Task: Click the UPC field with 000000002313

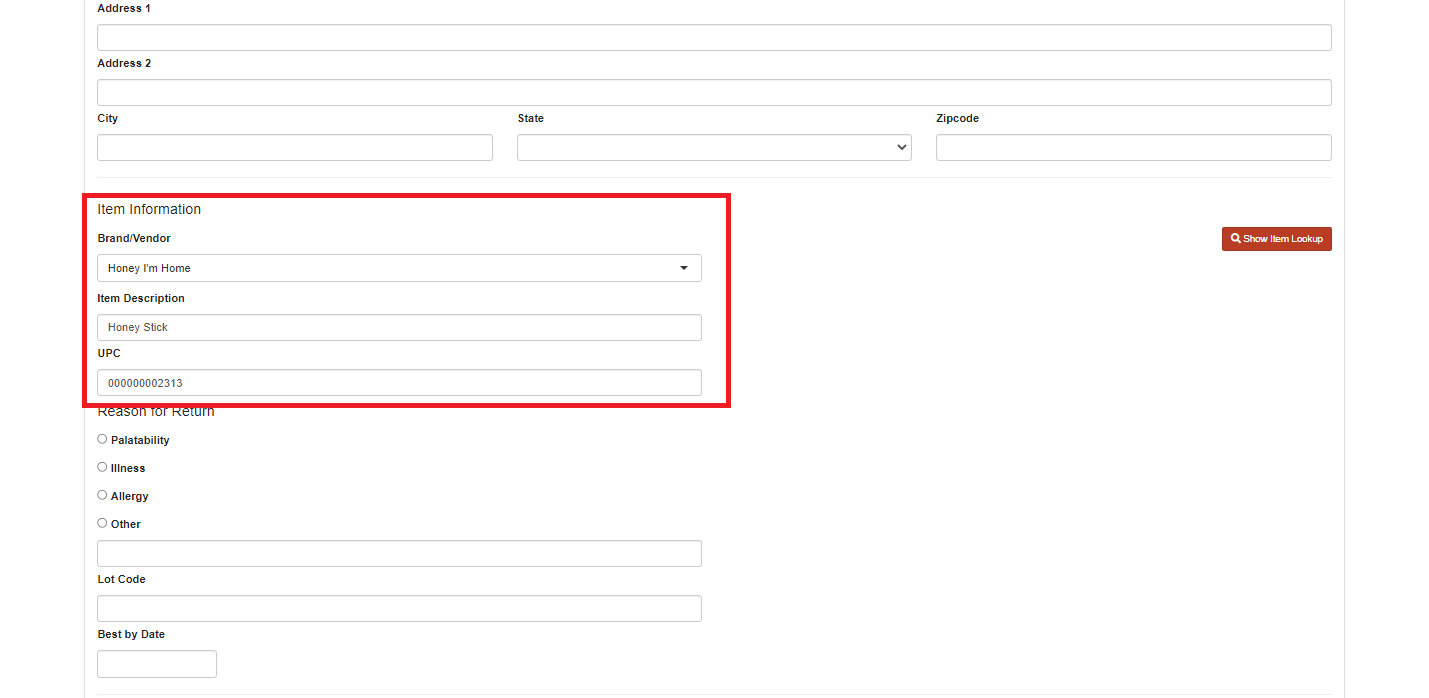Action: coord(399,383)
